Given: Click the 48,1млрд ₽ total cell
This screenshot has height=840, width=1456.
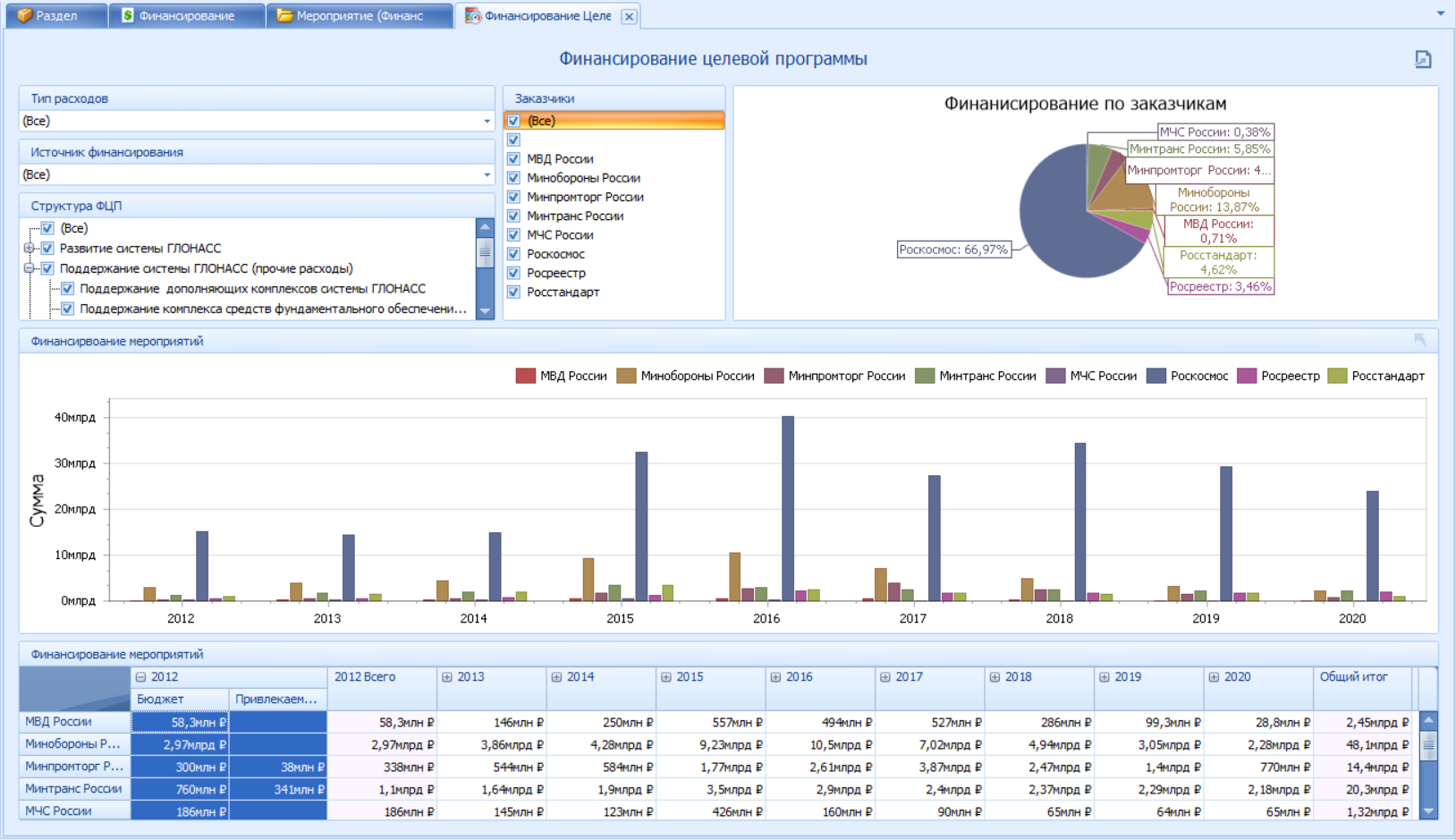Looking at the screenshot, I should pos(1362,744).
